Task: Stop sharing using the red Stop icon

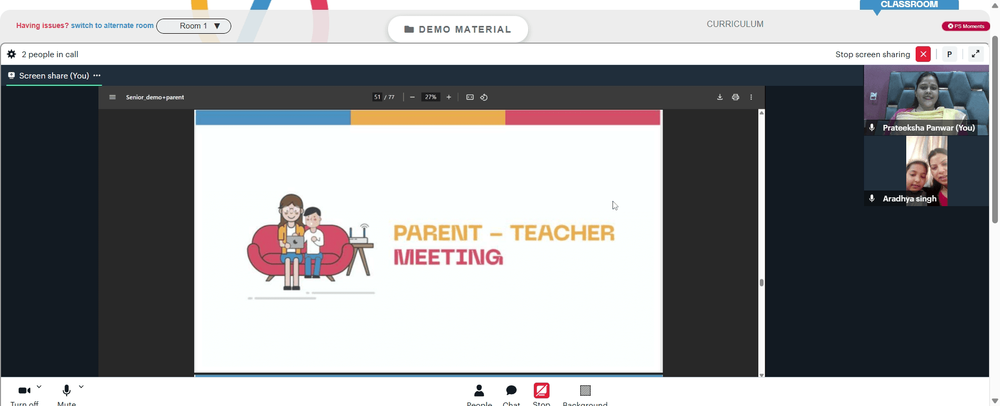Action: coord(541,391)
